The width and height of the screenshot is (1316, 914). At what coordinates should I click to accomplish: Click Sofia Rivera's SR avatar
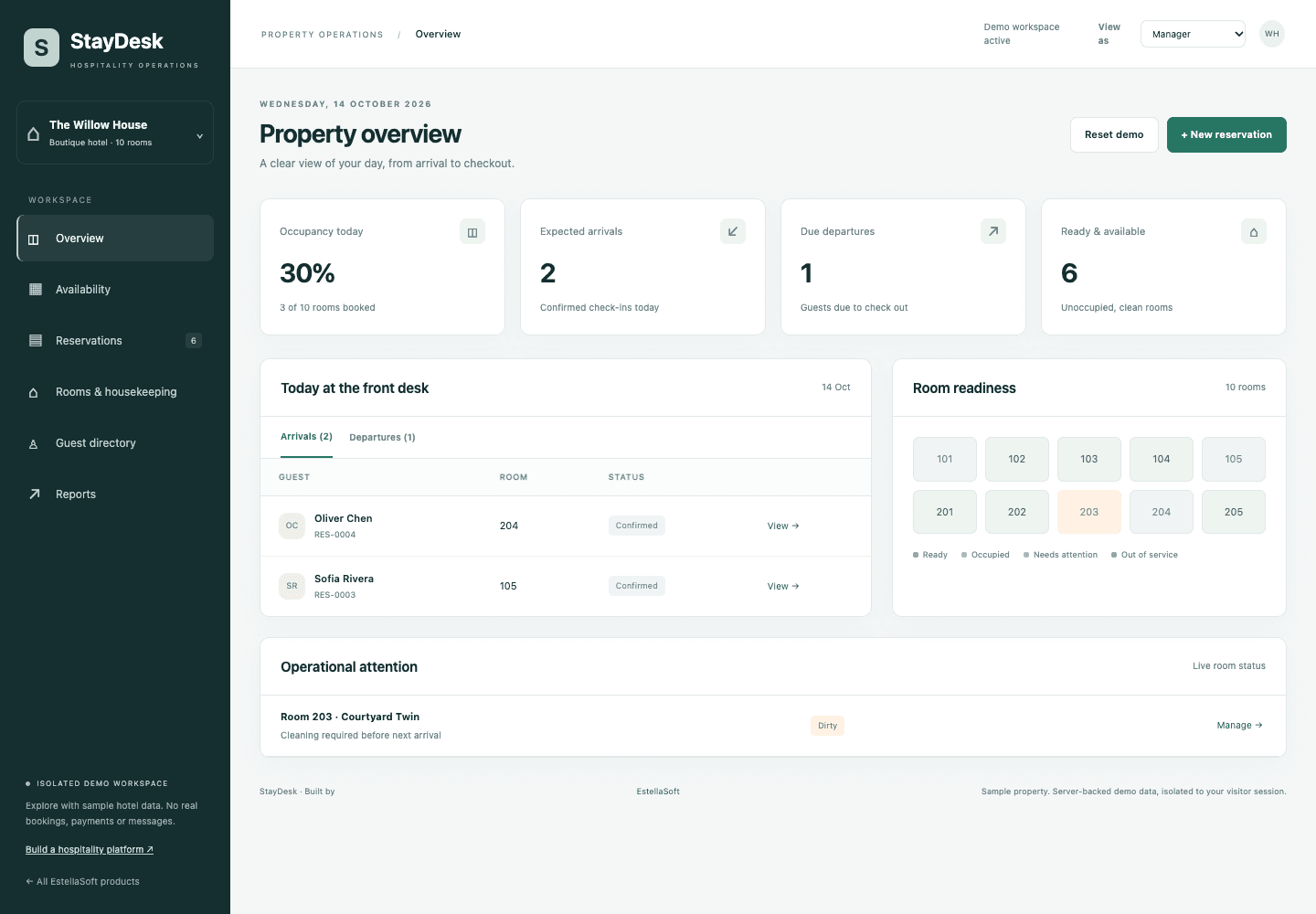(x=292, y=586)
